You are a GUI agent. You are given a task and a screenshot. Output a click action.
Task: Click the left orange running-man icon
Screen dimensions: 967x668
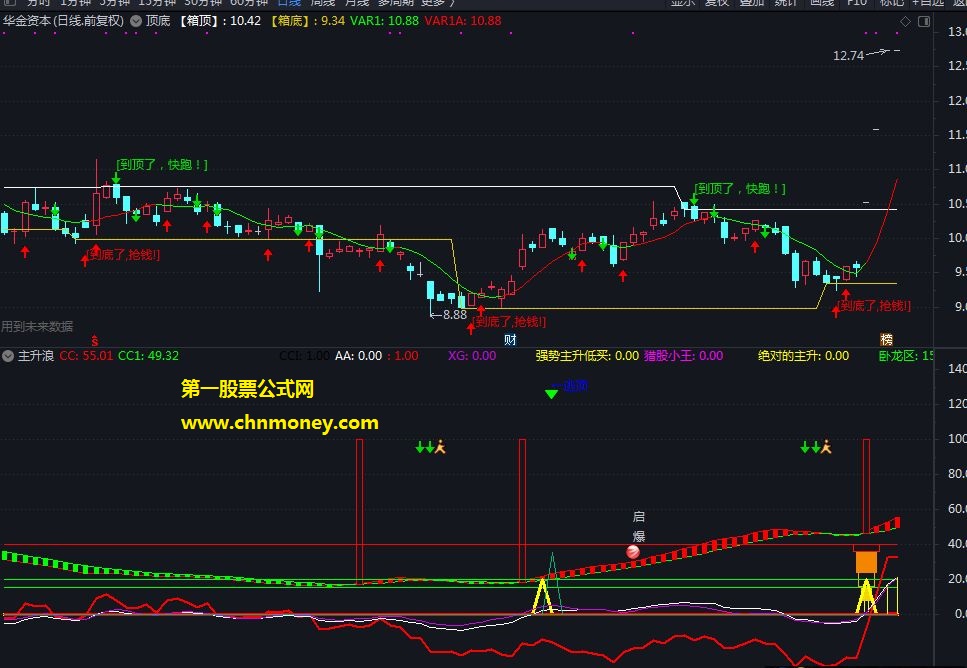[440, 447]
